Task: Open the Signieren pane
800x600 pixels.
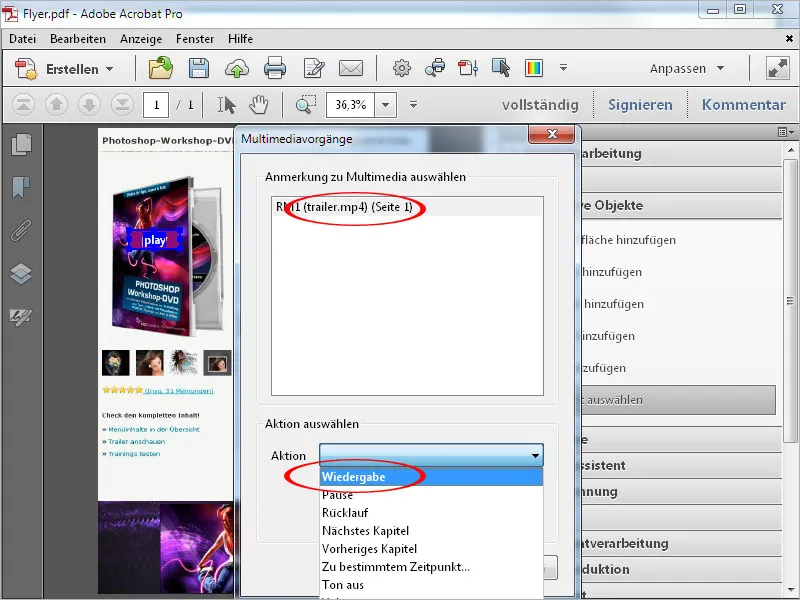Action: click(640, 105)
